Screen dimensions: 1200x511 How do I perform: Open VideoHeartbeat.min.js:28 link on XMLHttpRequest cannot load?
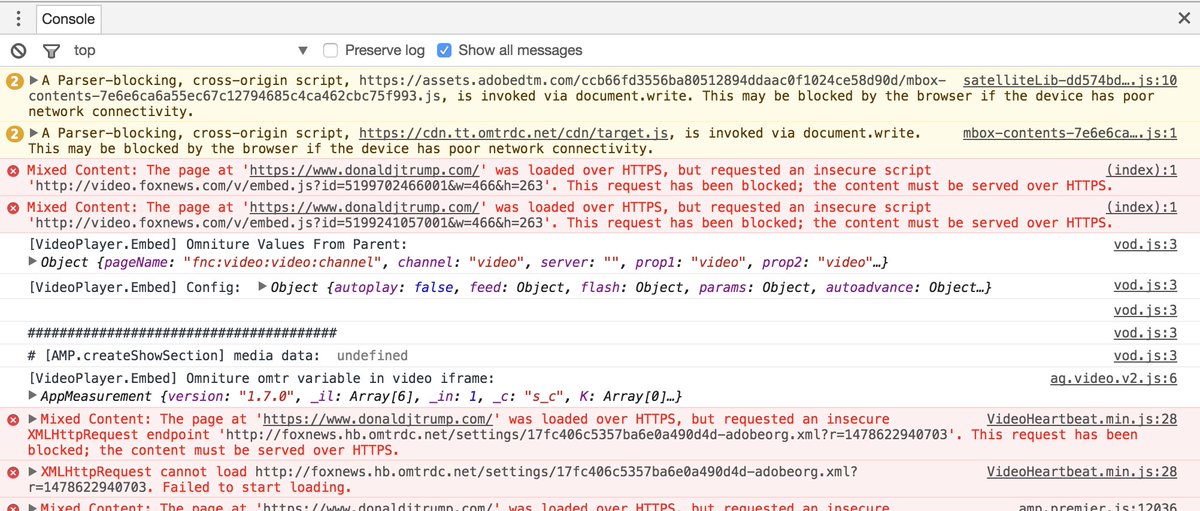coord(1082,471)
